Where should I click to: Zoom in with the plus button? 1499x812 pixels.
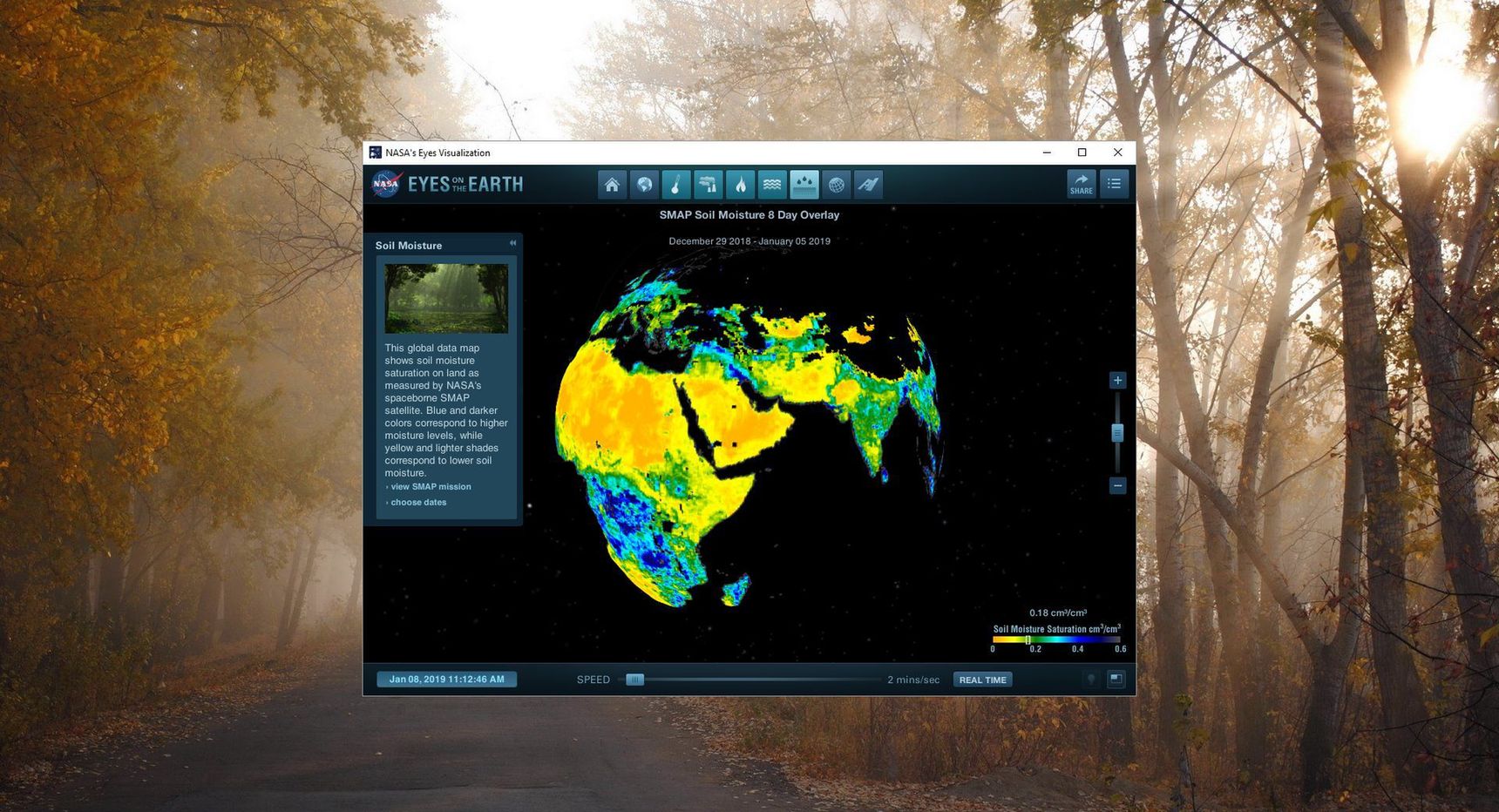pos(1117,381)
